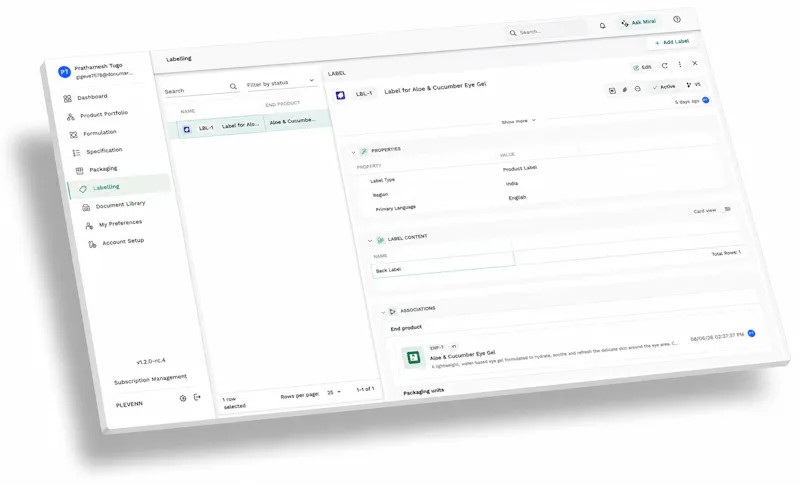Image resolution: width=800 pixels, height=485 pixels.
Task: Click the PT user avatar in the sidebar
Action: [64, 72]
